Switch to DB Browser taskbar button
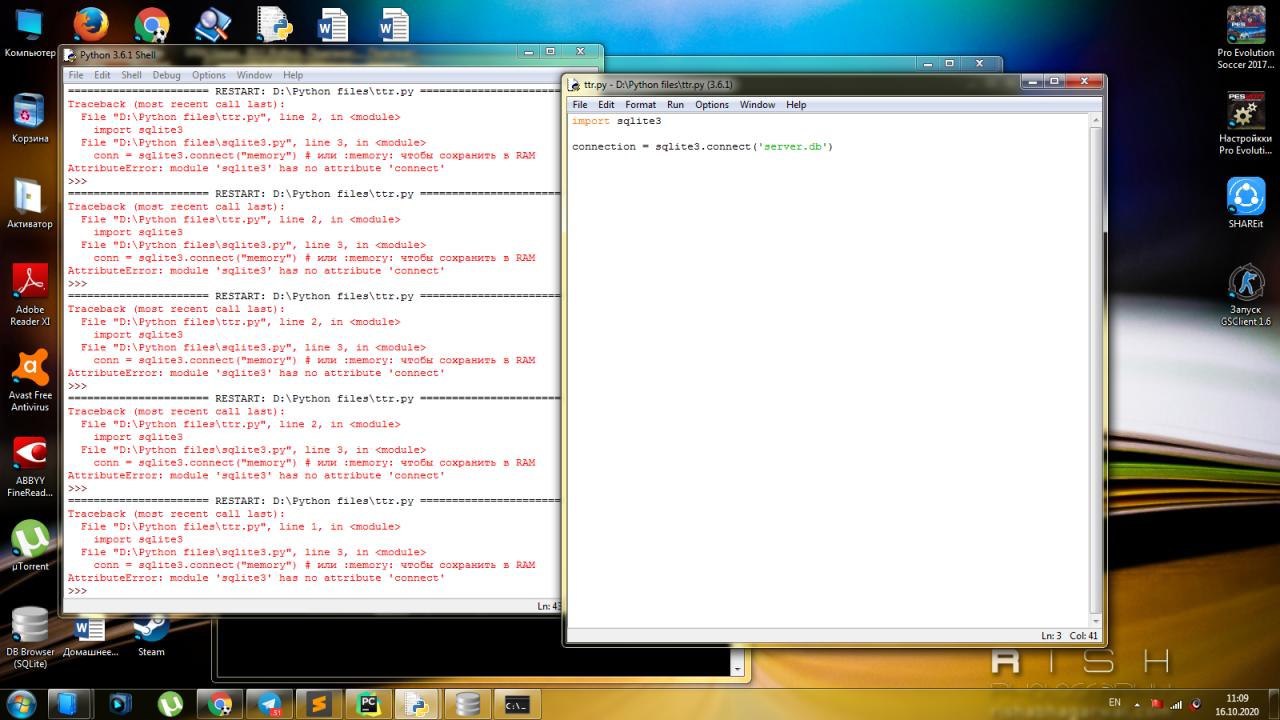The height and width of the screenshot is (720, 1280). point(468,704)
